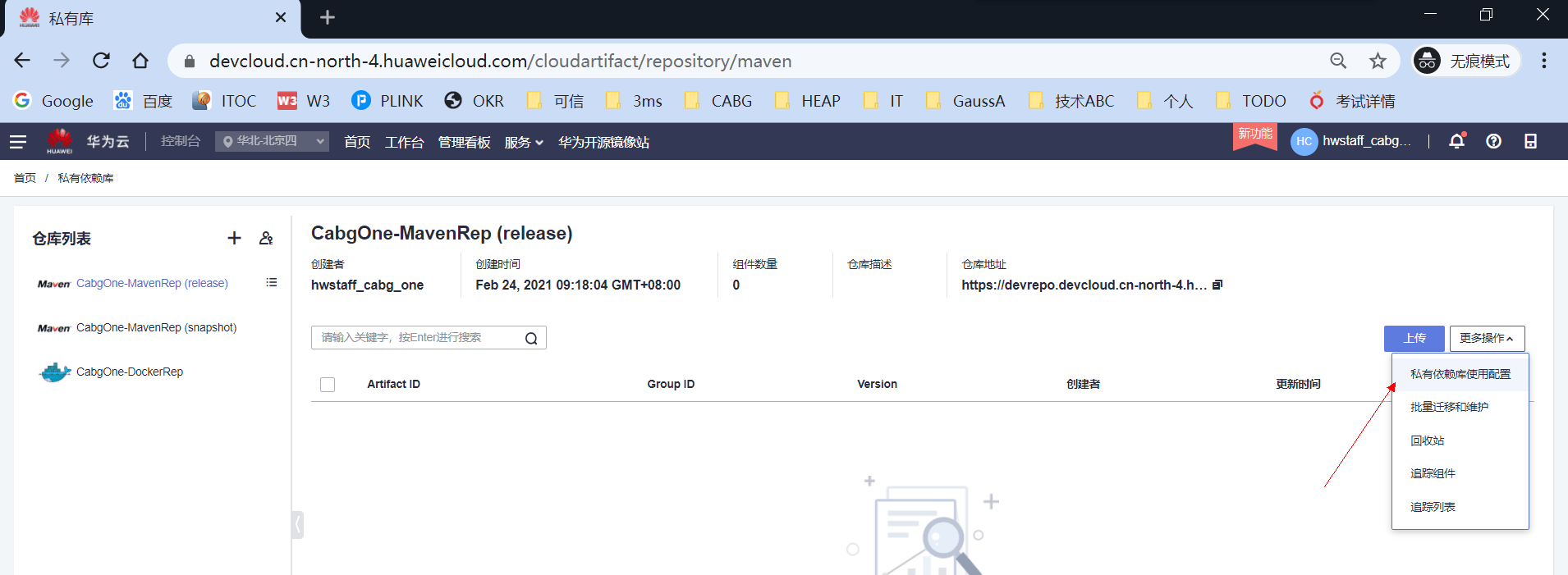Viewport: 1568px width, 575px height.
Task: Open the browser home page
Action: (140, 61)
